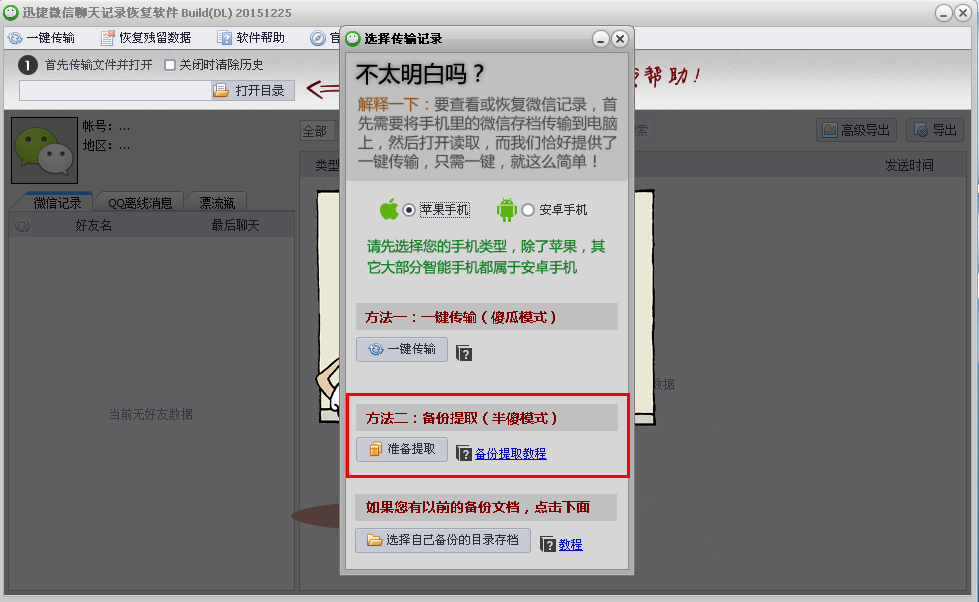Click the 好友名 column header
979x602 pixels.
coord(94,225)
